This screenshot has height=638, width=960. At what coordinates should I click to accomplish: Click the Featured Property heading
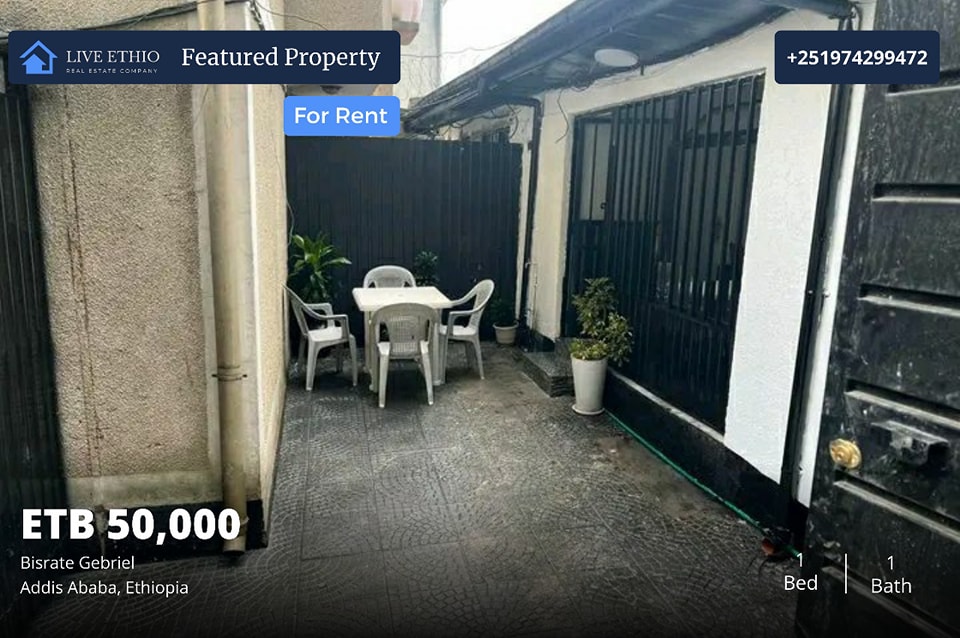coord(280,58)
